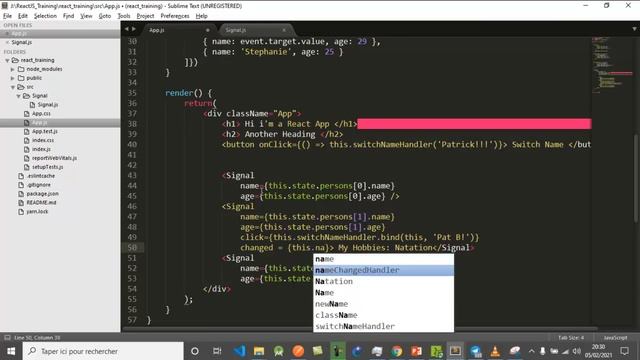Click the react_training folder icon
Image resolution: width=640 pixels, height=360 pixels.
coord(16,60)
